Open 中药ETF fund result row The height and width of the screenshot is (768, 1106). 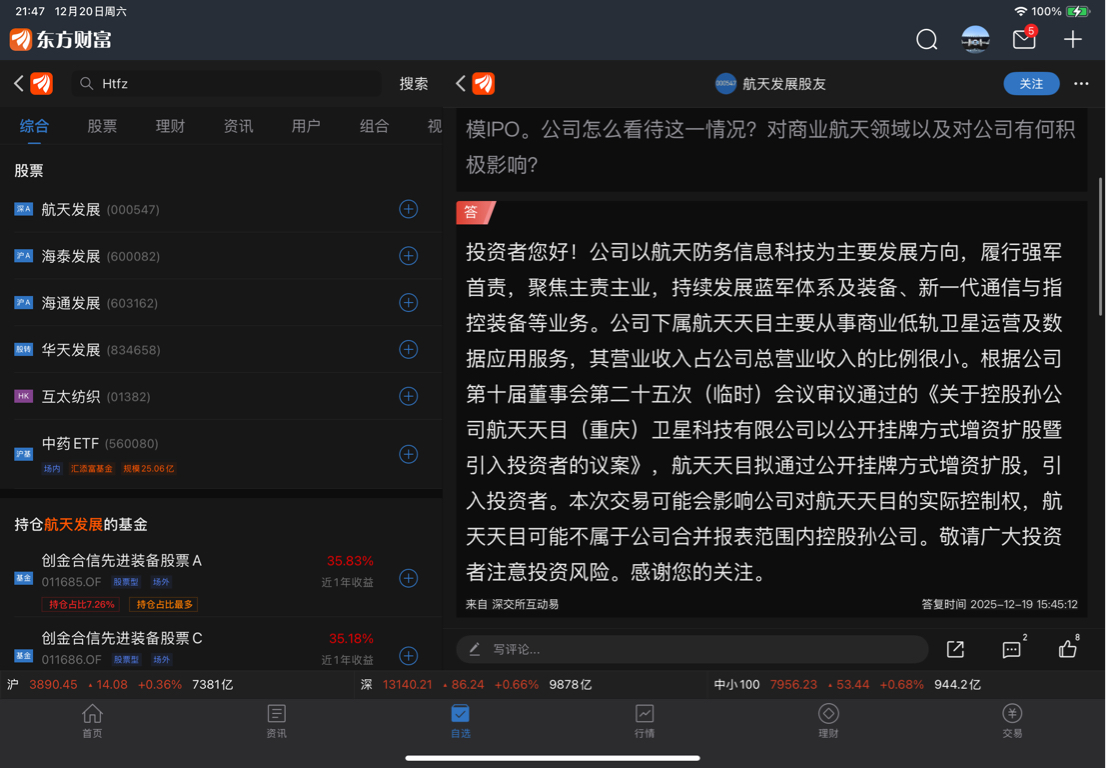coord(221,454)
